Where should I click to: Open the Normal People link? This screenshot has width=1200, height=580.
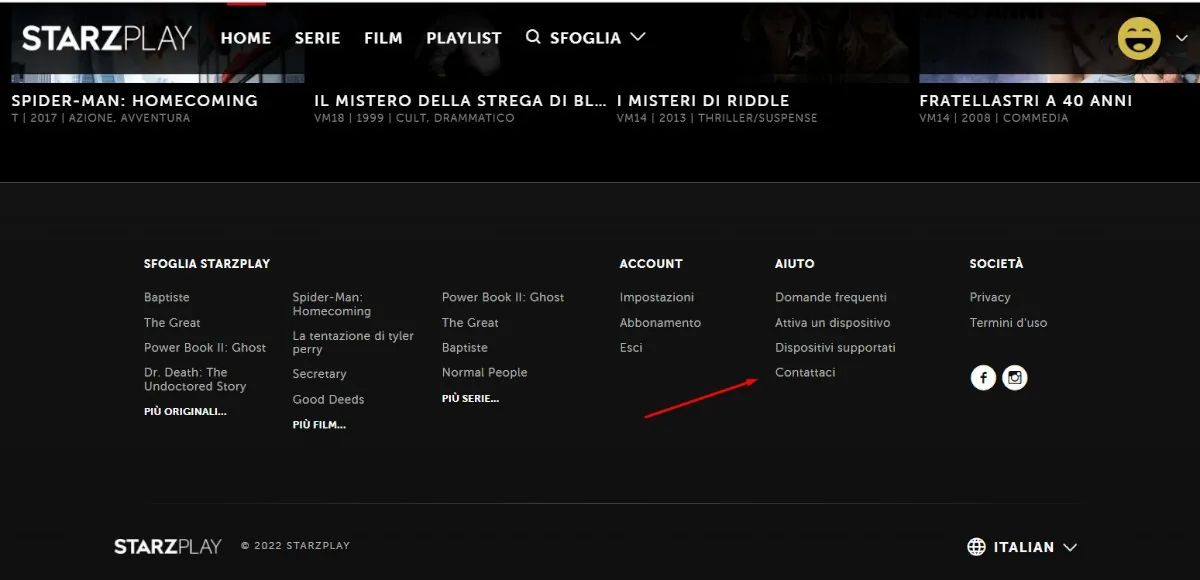tap(484, 373)
